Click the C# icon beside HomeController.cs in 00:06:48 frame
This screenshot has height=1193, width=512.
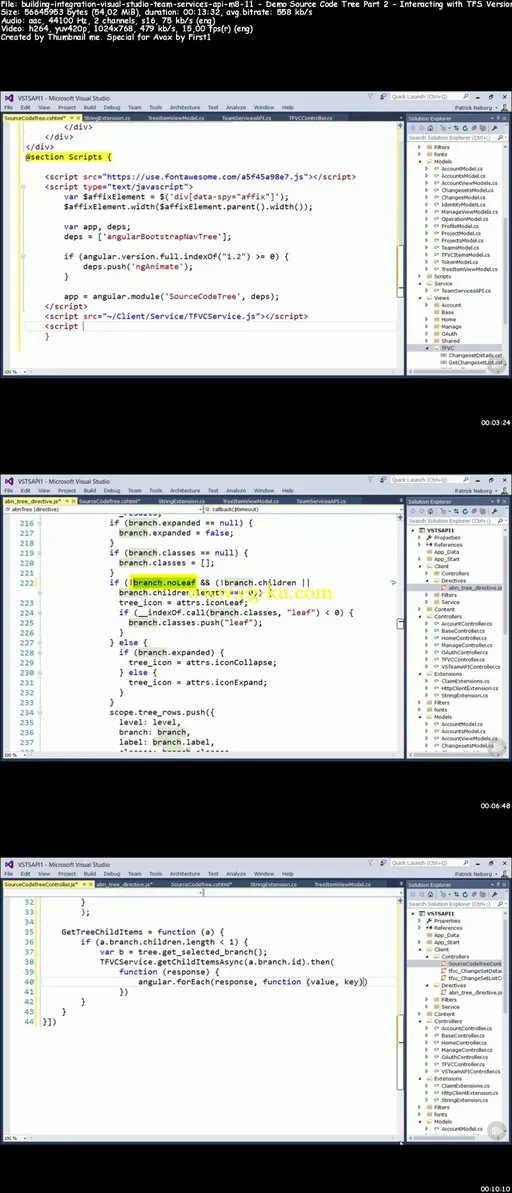tap(436, 638)
